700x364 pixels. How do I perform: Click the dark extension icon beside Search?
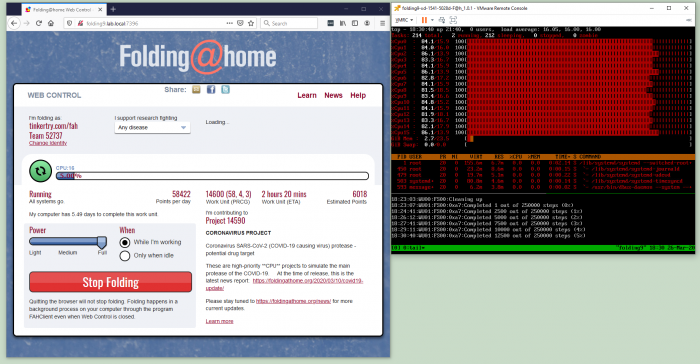tap(330, 23)
